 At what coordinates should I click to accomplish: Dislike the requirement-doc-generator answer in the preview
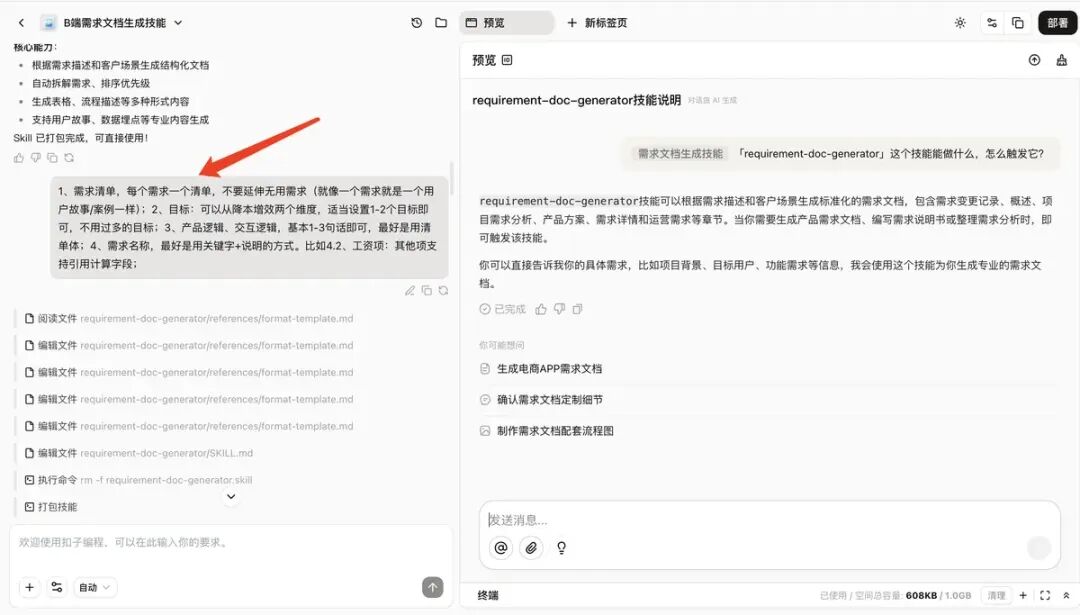click(559, 309)
